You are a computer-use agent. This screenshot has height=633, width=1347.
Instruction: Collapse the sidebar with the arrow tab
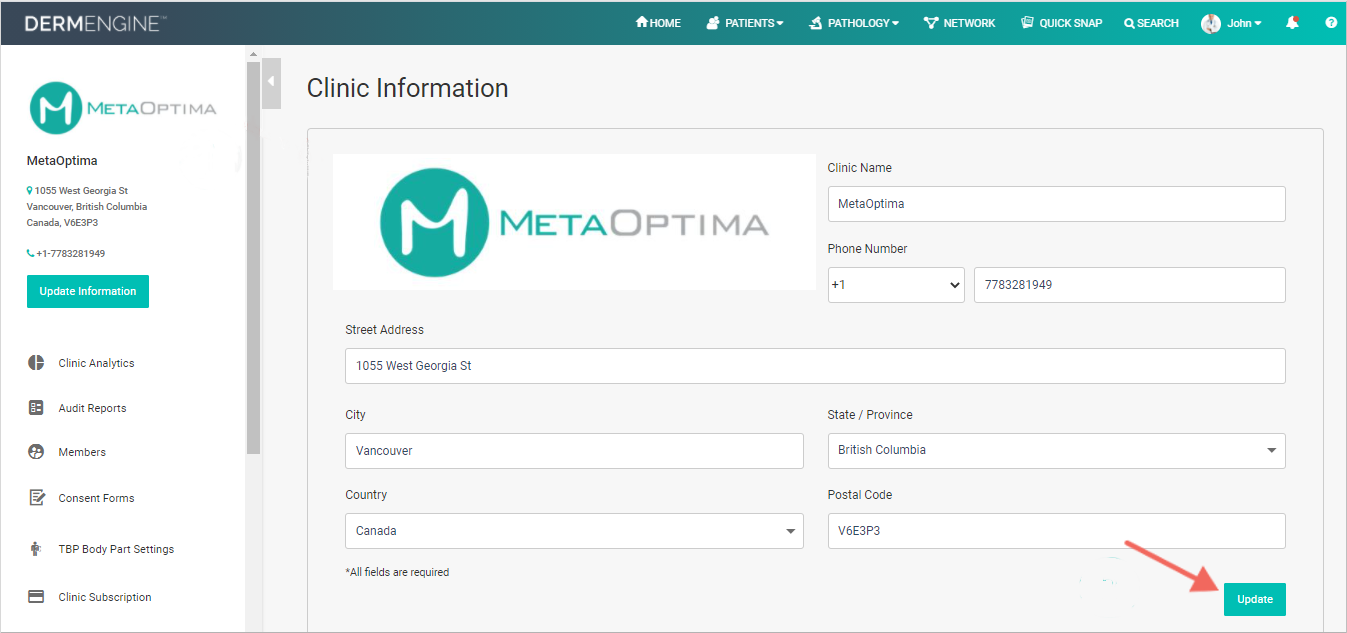(x=271, y=83)
